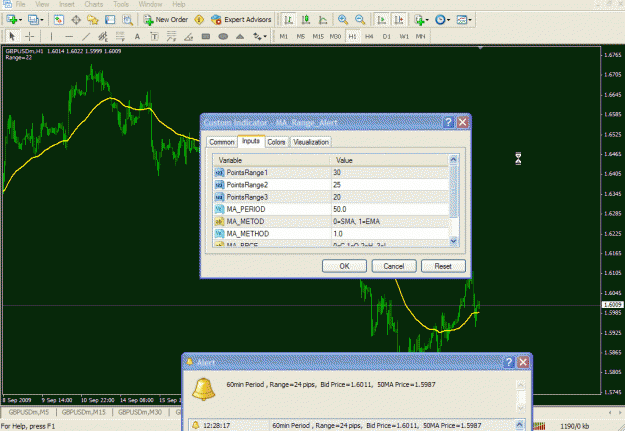
Task: Open the File menu
Action: pyautogui.click(x=20, y=4)
